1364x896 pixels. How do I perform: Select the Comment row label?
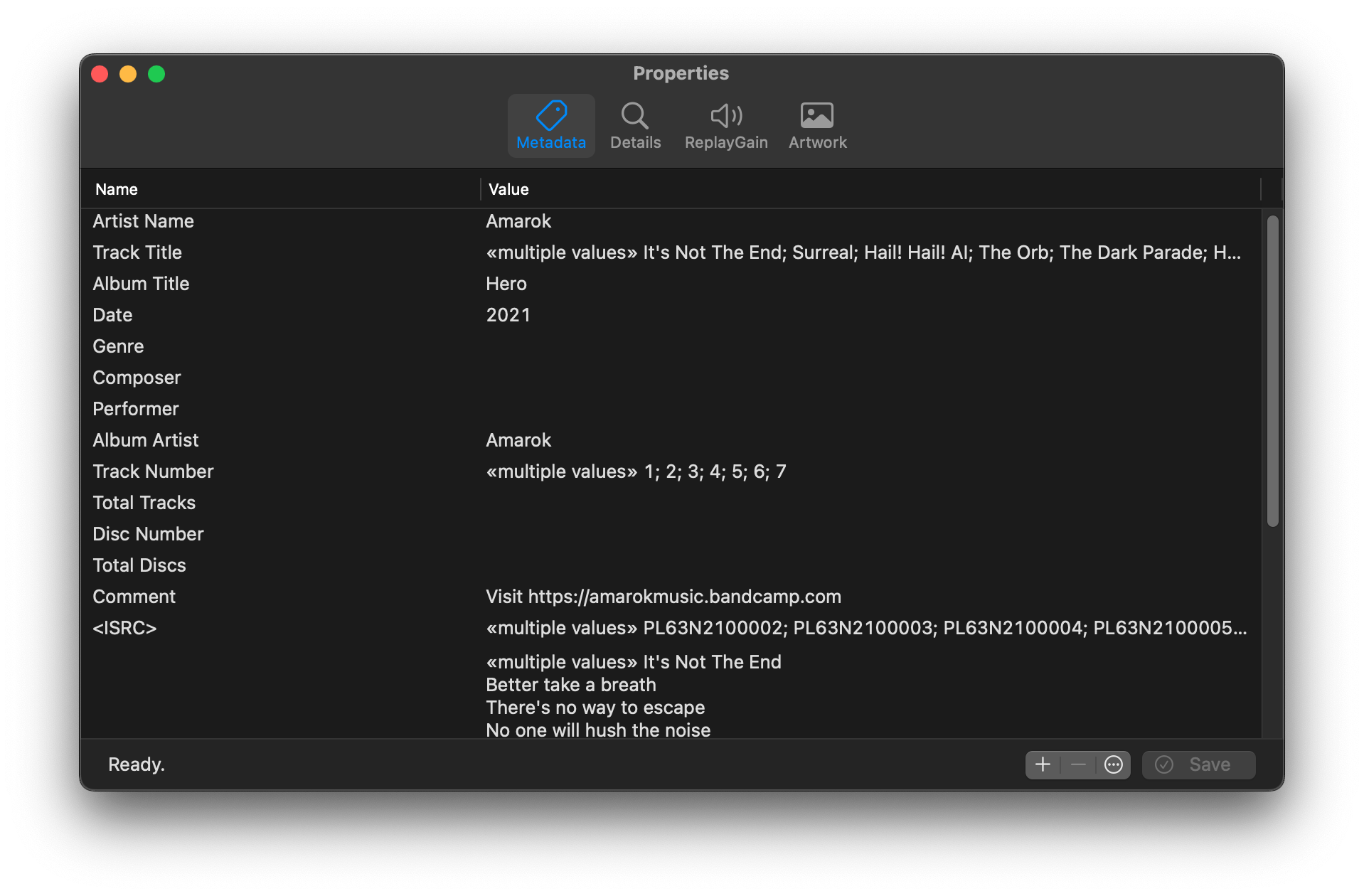pos(134,597)
